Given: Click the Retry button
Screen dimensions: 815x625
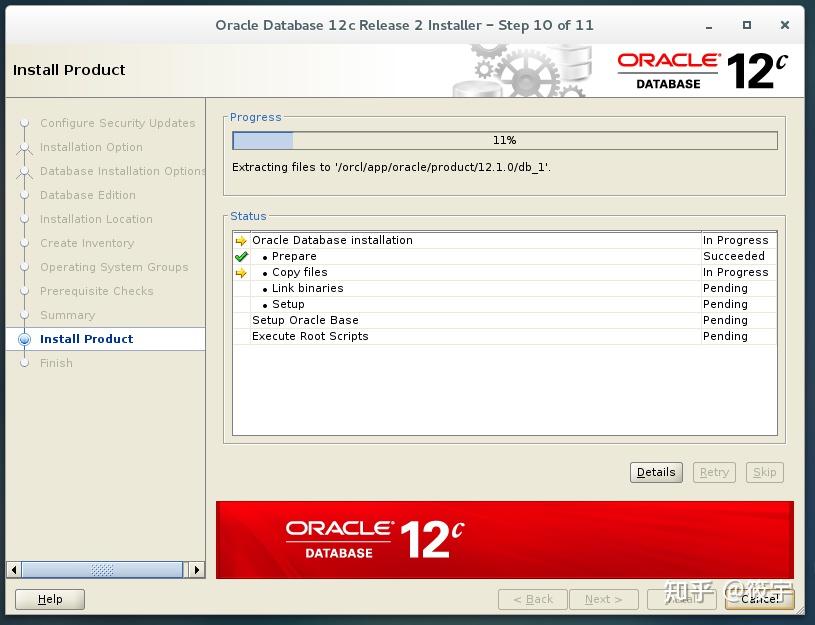Looking at the screenshot, I should [714, 472].
